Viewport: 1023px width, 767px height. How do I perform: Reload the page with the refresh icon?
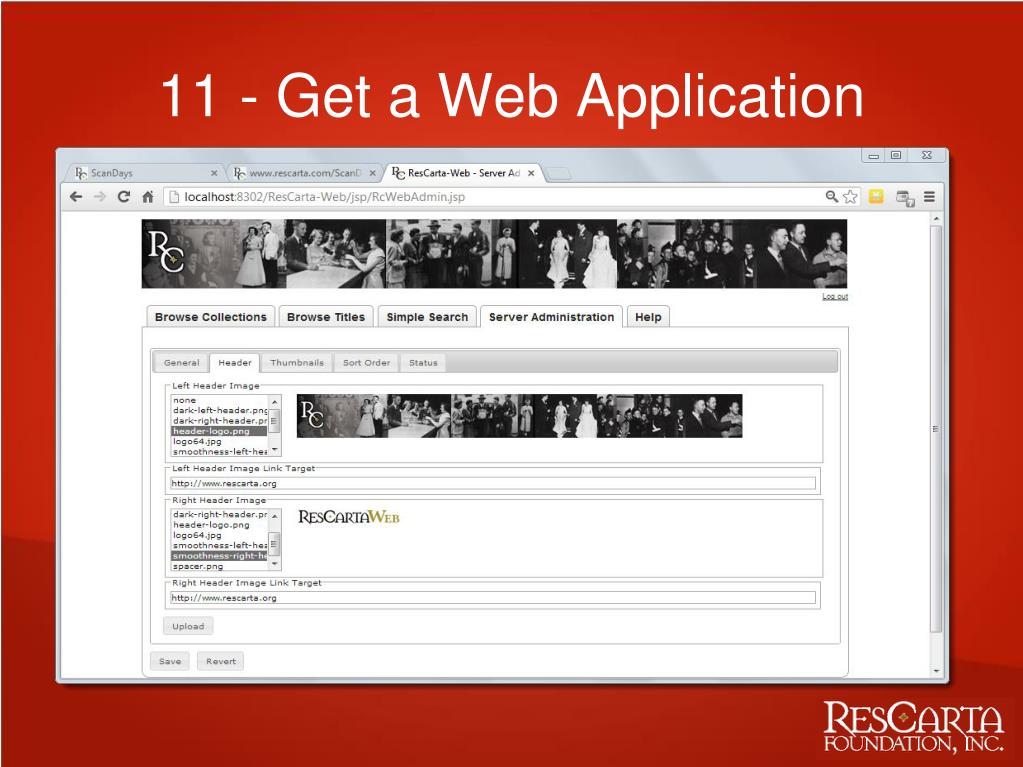click(123, 196)
